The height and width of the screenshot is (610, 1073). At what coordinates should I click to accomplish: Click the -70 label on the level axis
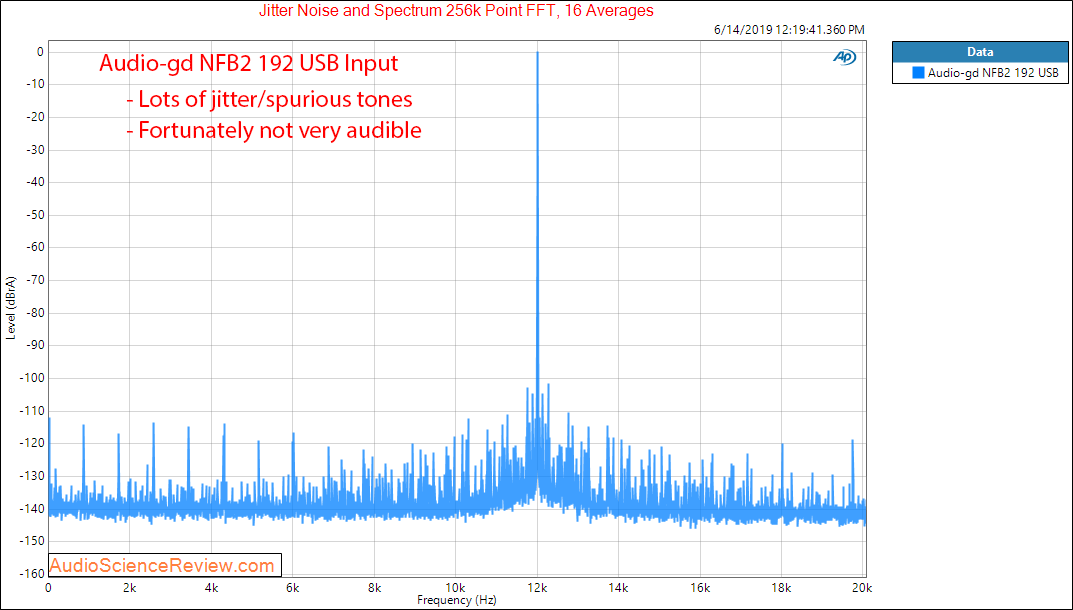coord(34,280)
